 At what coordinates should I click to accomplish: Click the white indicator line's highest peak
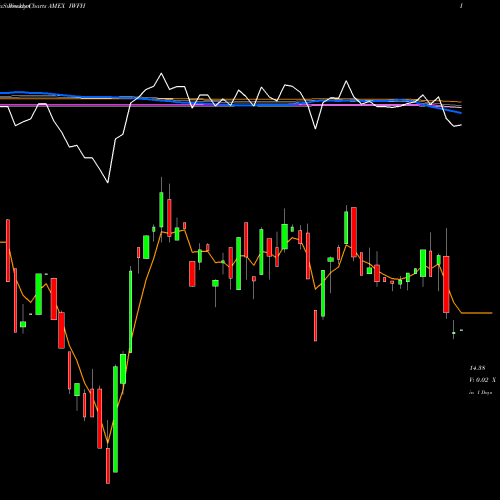point(162,74)
